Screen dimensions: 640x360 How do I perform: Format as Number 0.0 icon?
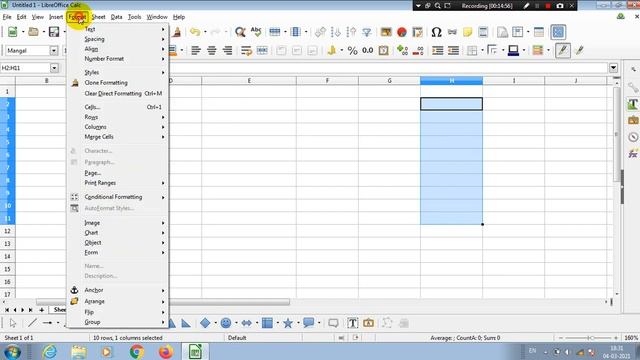[367, 50]
